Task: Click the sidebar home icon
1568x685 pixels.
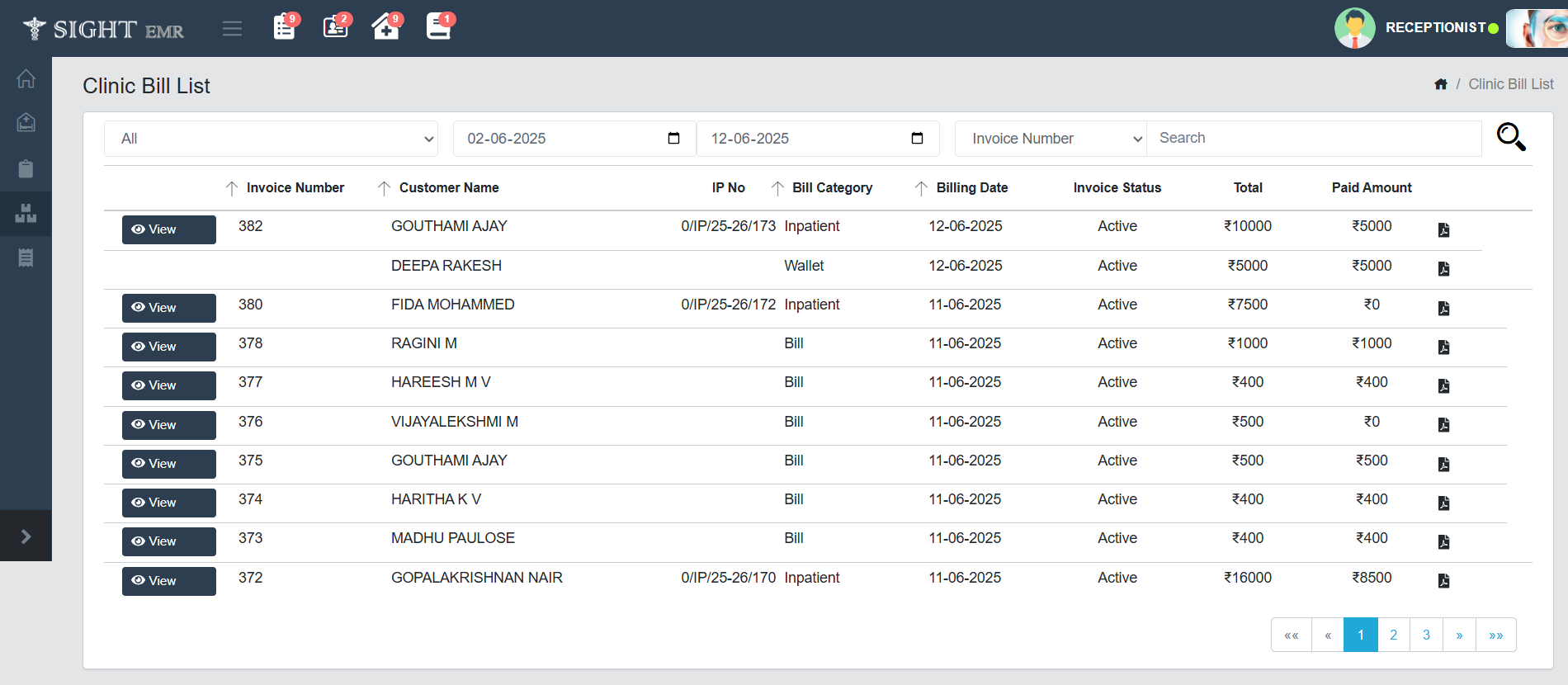Action: pos(26,79)
